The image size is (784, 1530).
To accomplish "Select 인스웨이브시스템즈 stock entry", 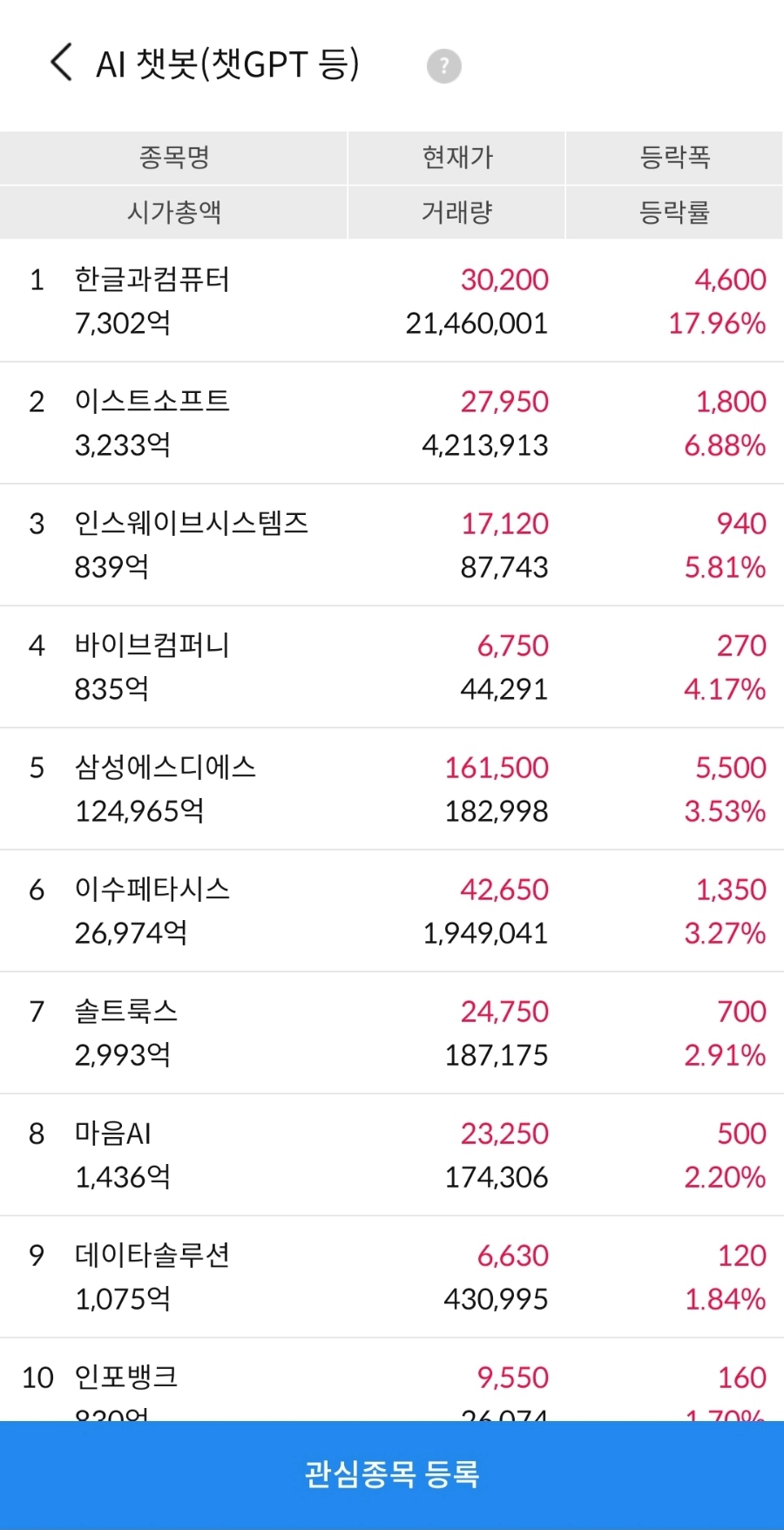I will (x=392, y=545).
